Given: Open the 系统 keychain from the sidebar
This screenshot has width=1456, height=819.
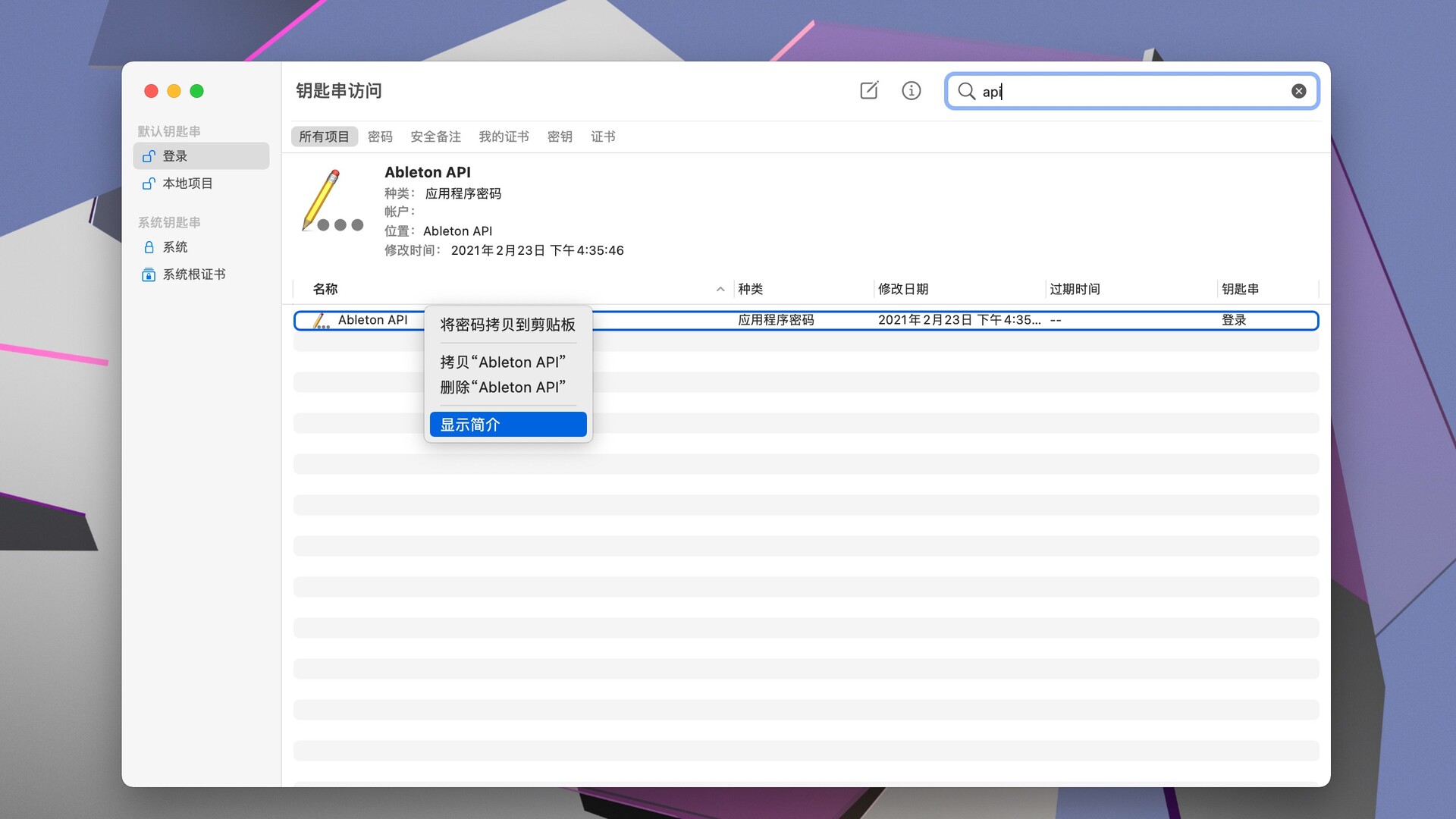Looking at the screenshot, I should (x=174, y=246).
